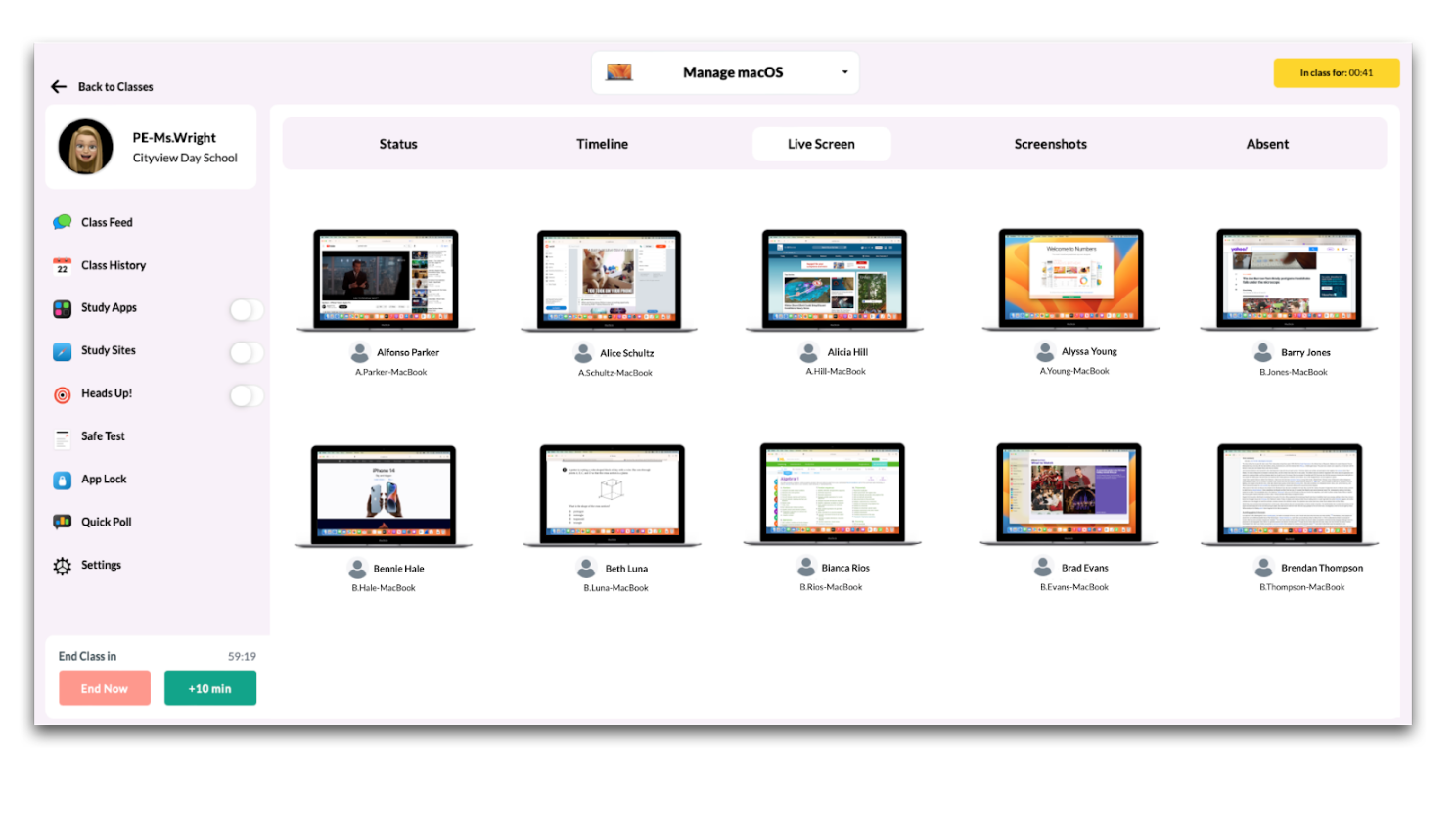The image size is (1456, 824).
Task: Add time with +10 min button
Action: [x=210, y=688]
